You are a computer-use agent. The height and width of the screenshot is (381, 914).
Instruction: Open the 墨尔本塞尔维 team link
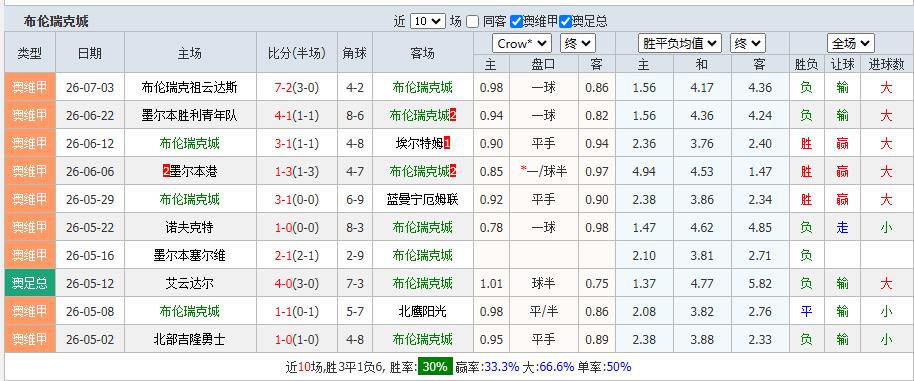click(190, 256)
